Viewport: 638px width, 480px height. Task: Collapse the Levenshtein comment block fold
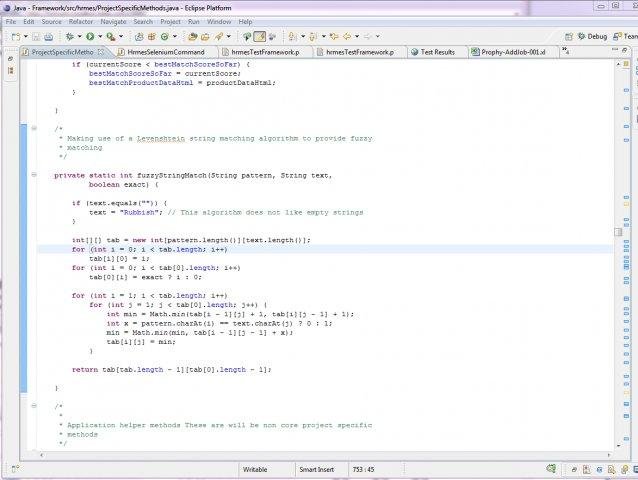pos(34,128)
